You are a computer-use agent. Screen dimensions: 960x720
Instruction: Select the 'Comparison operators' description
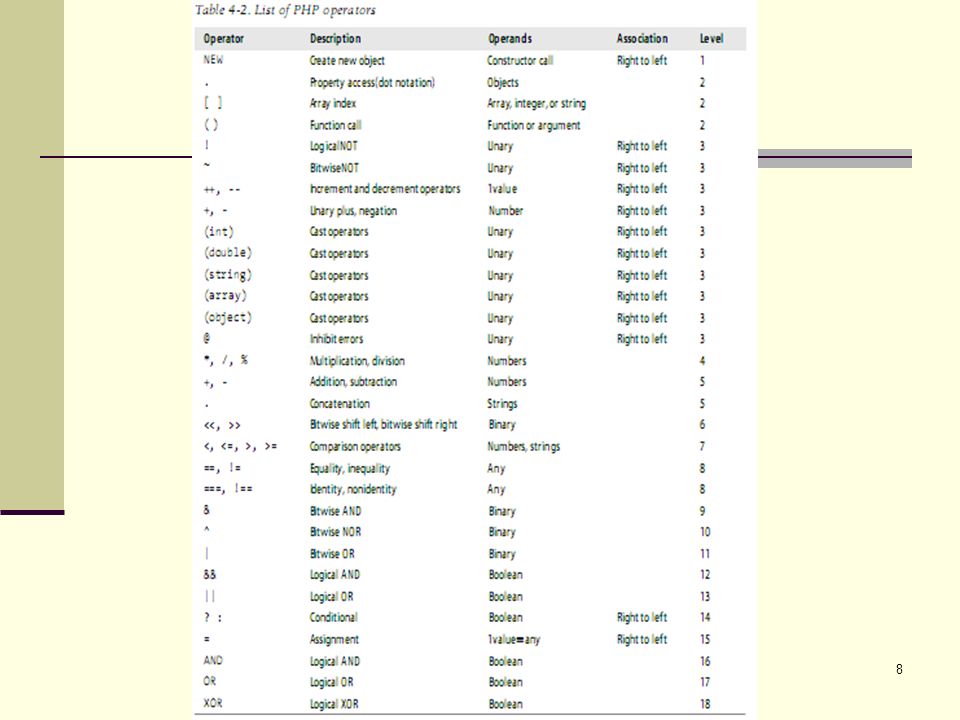355,447
